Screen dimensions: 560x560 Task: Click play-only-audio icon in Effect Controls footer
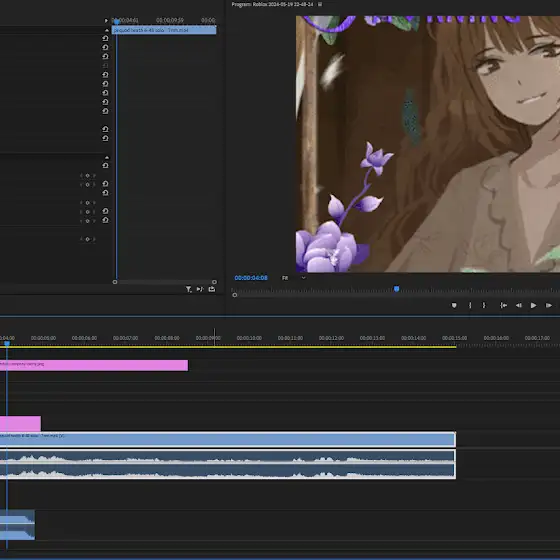(x=200, y=289)
